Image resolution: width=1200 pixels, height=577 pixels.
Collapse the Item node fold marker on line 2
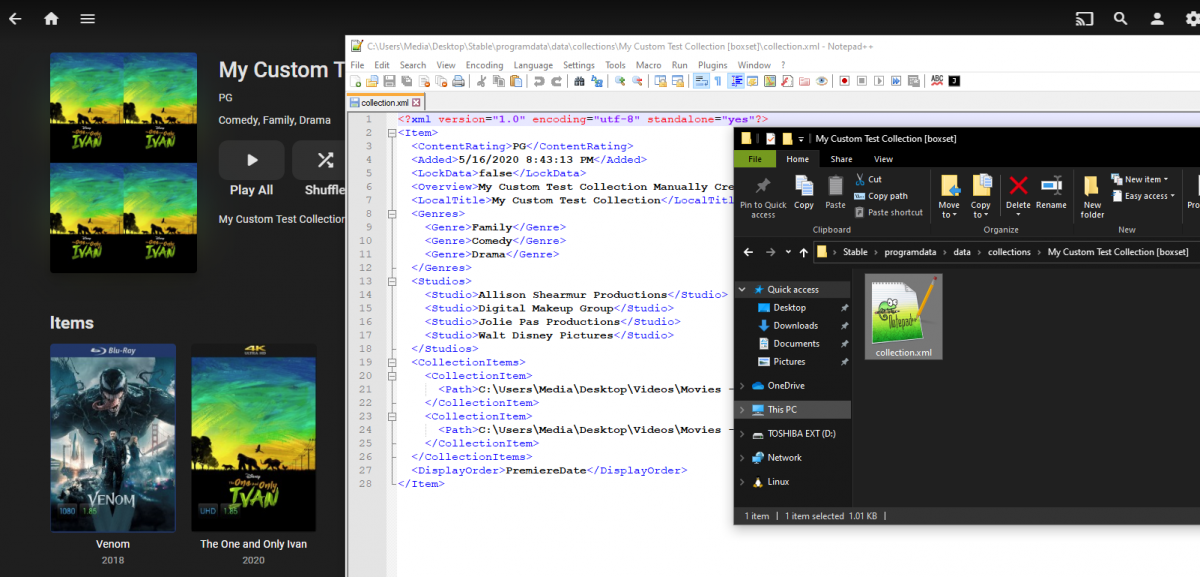coord(390,133)
